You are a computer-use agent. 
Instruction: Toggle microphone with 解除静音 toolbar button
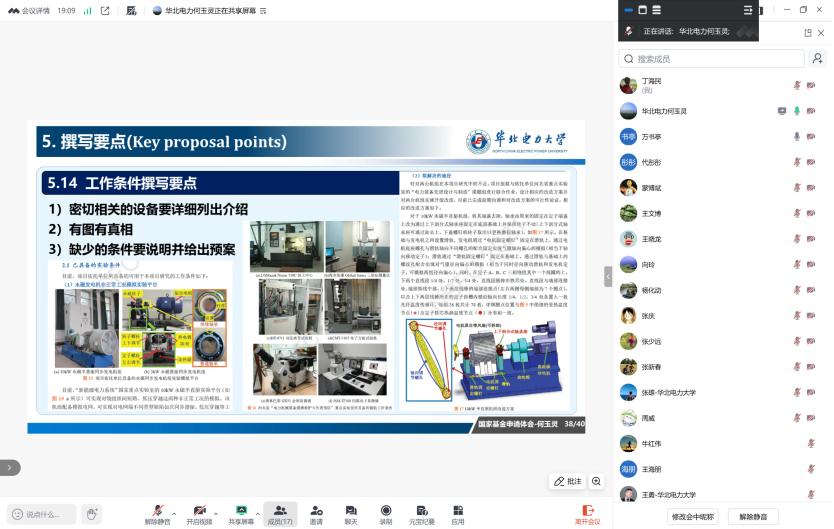pos(157,513)
